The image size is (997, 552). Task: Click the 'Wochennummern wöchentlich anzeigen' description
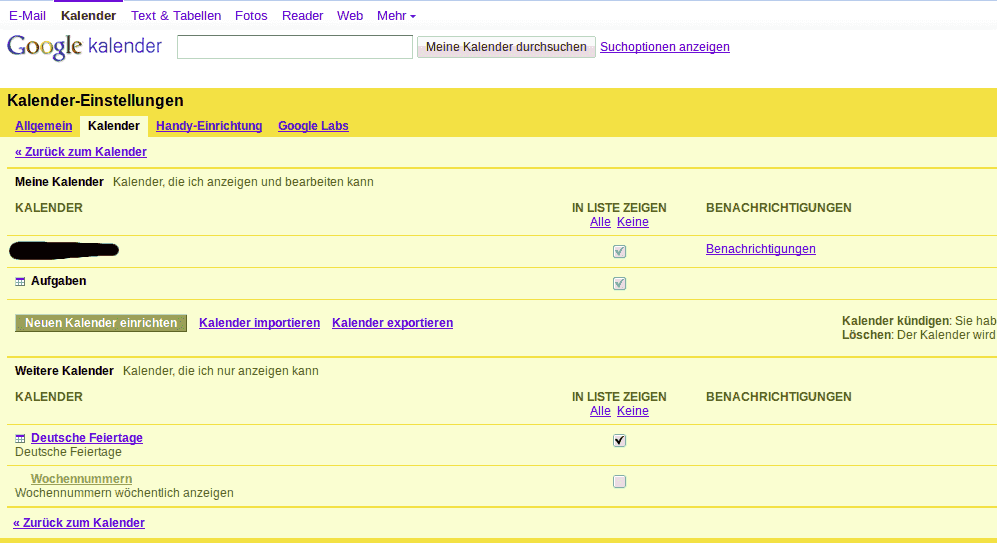[124, 493]
